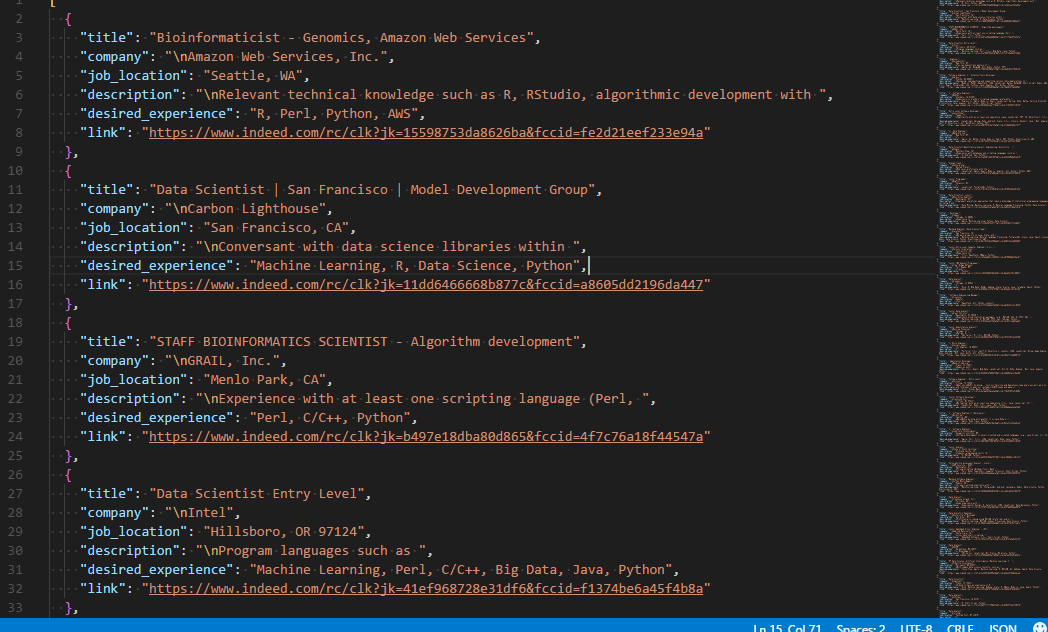The height and width of the screenshot is (632, 1048).
Task: Place cursor in "Menlo Park, CA" location value
Action: (264, 379)
